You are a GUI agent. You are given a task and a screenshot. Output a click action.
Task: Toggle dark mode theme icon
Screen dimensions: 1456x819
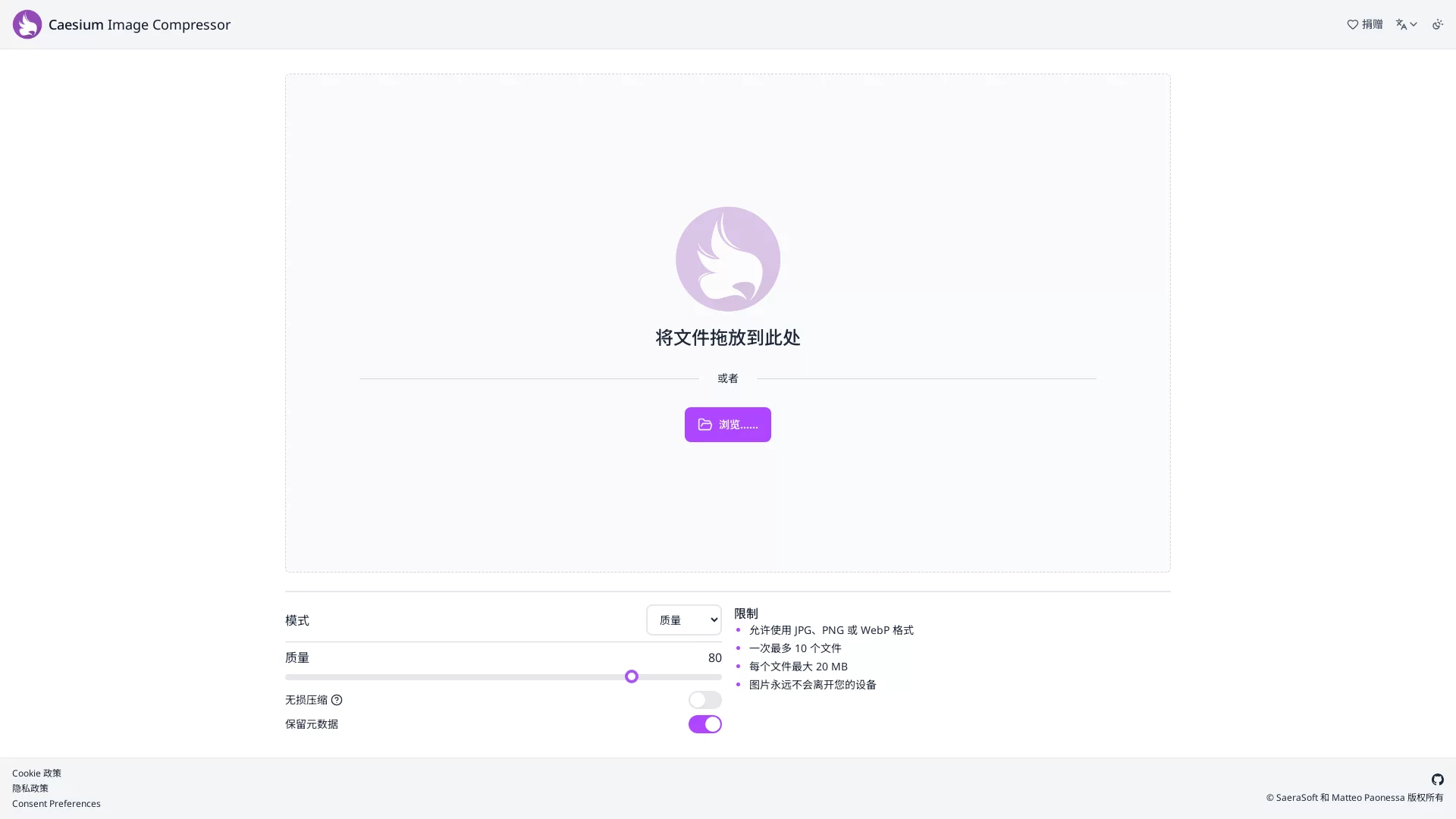1437,24
